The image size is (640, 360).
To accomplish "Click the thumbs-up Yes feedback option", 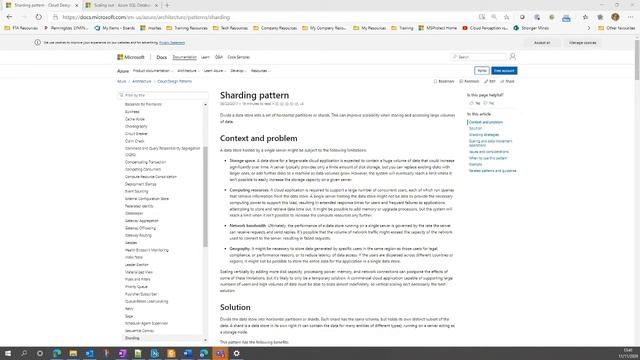I will point(474,103).
